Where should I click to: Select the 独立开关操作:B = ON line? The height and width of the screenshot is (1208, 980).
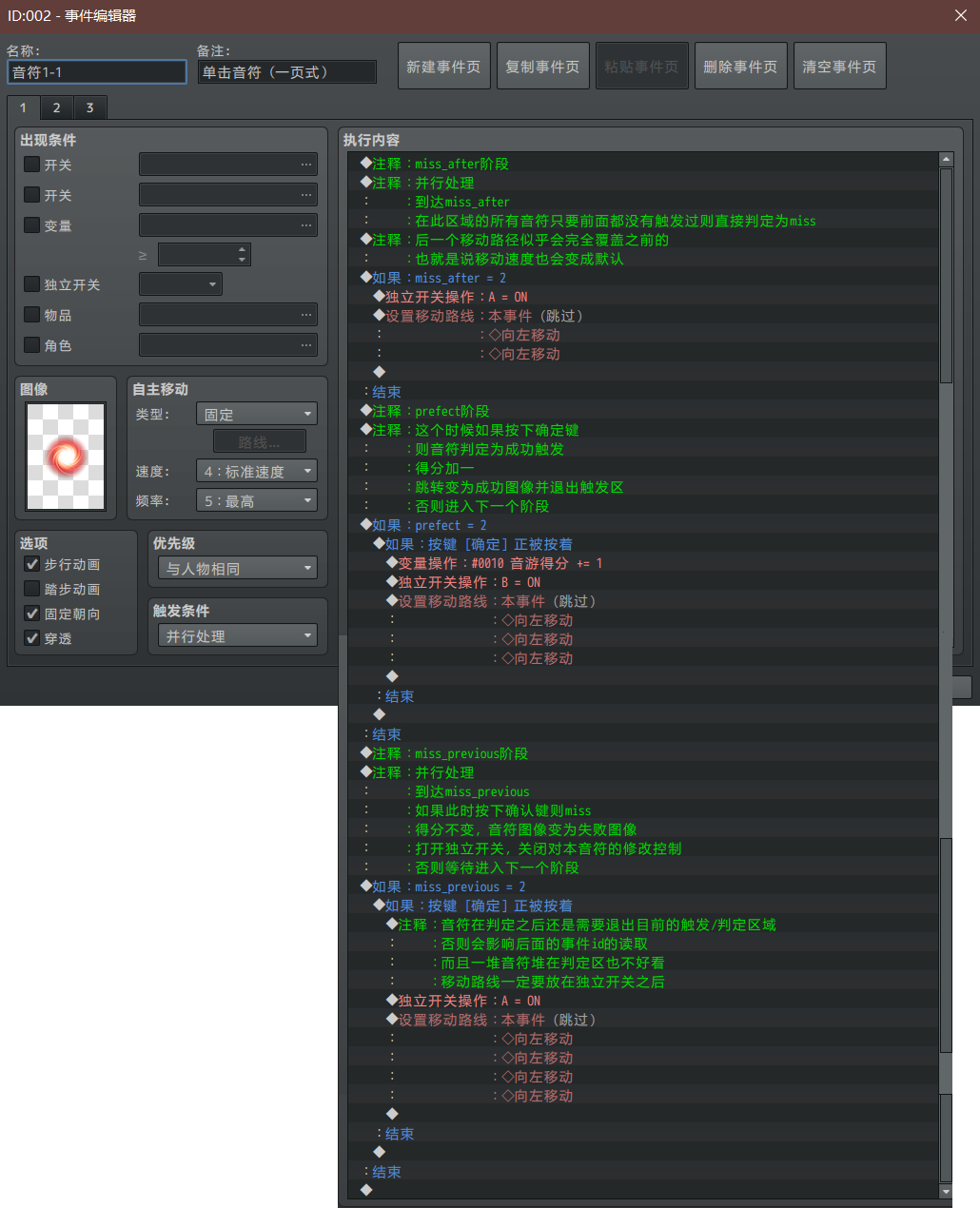[643, 582]
